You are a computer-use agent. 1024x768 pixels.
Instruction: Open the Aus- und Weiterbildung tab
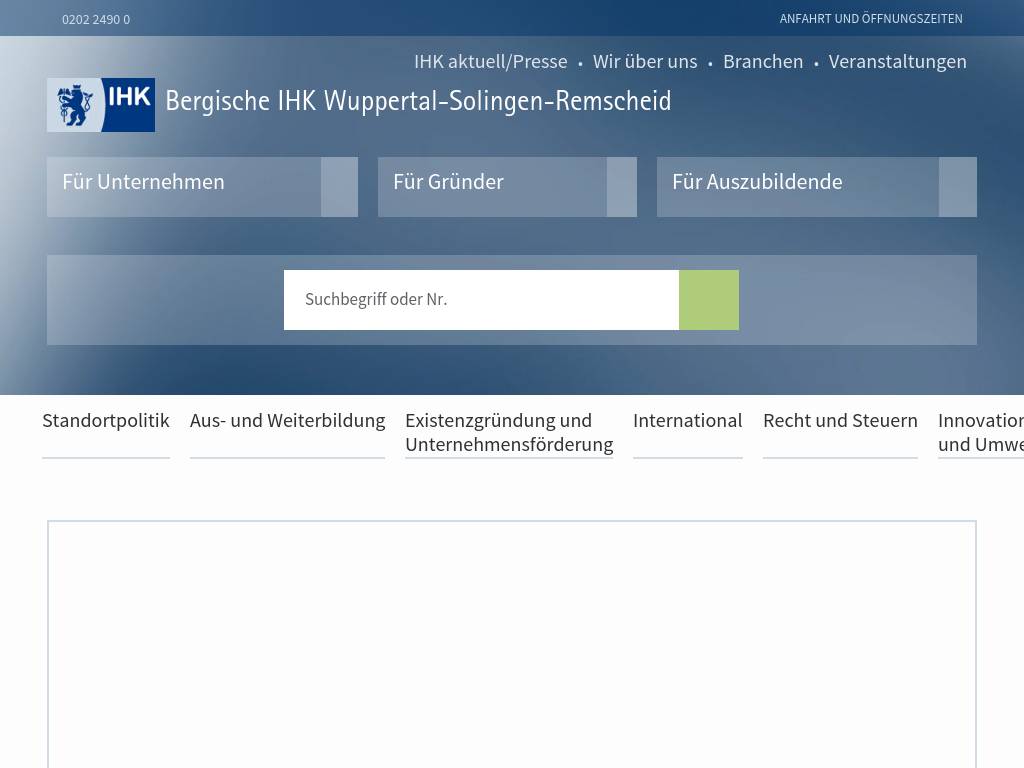[x=287, y=421]
